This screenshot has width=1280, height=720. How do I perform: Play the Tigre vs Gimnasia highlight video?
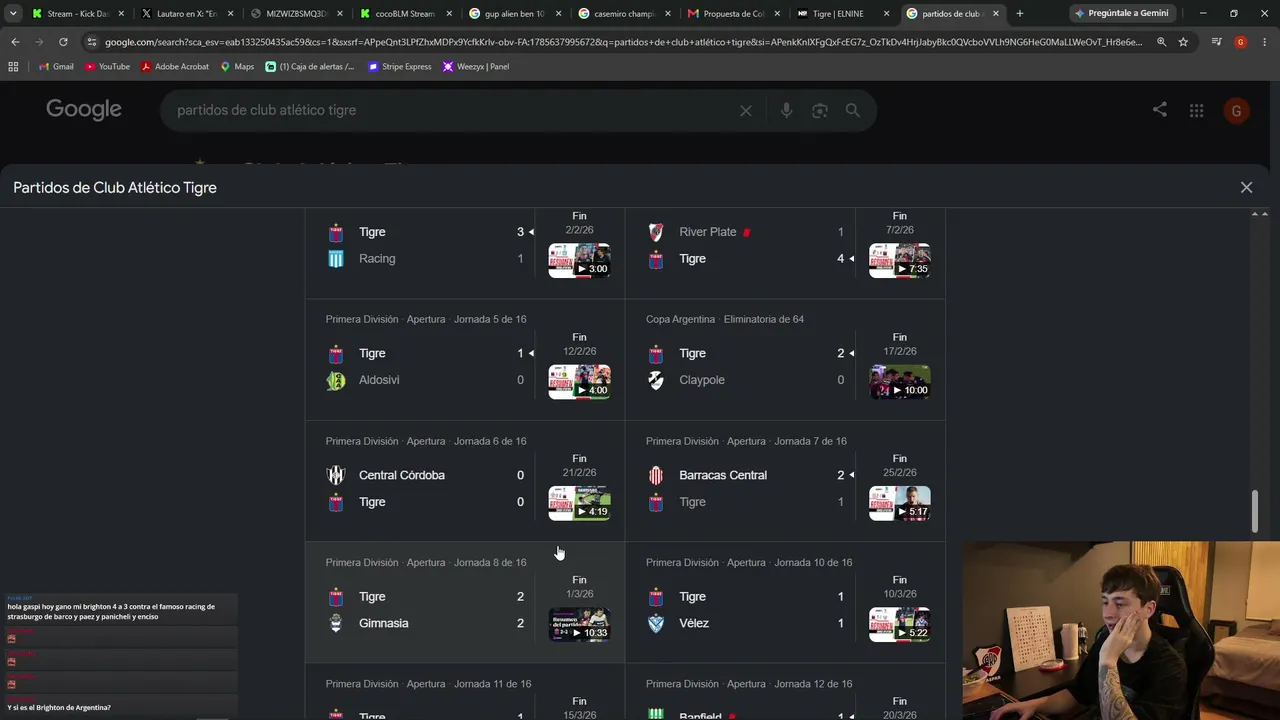pos(579,625)
